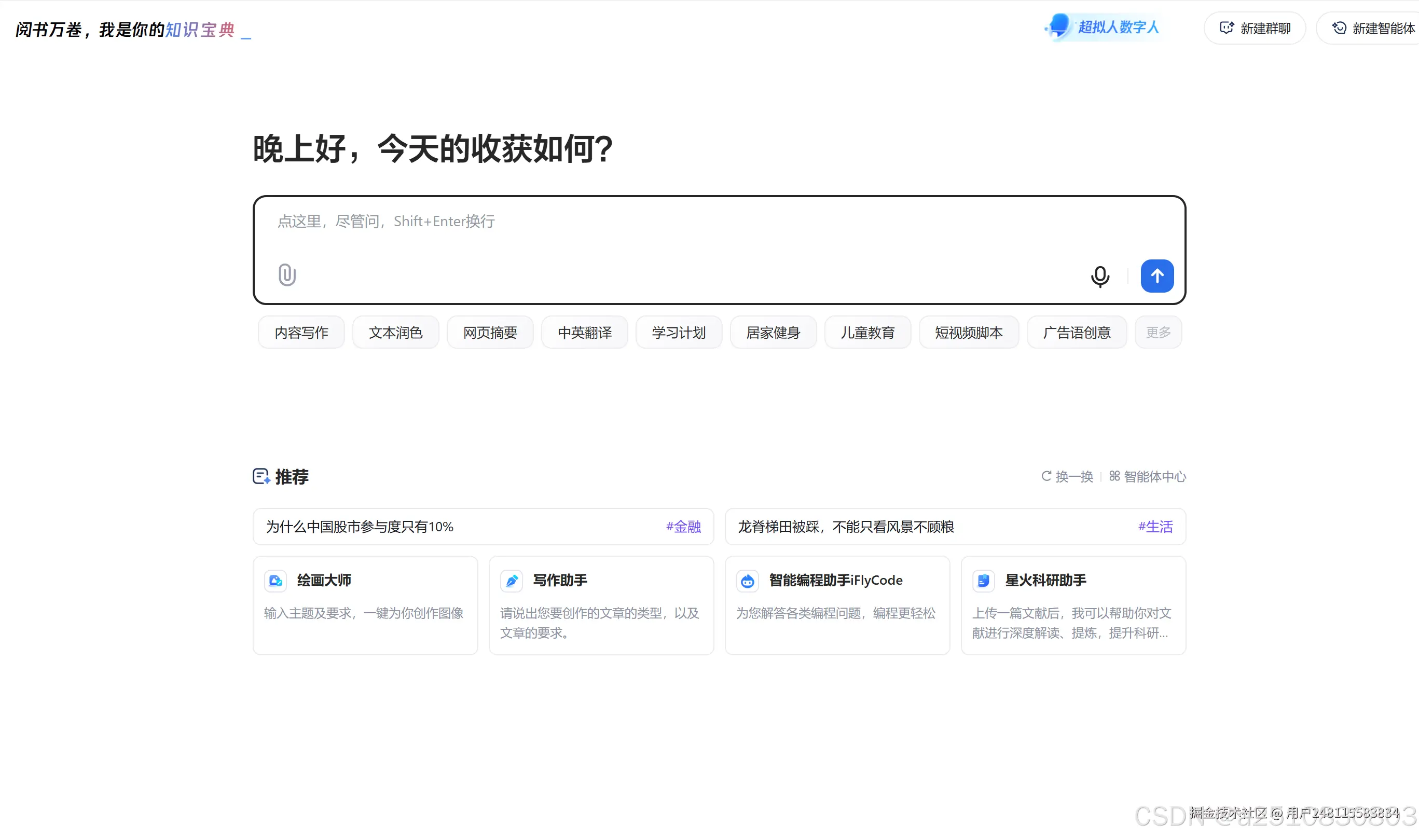The image size is (1419, 840).
Task: Open the 写作助手 writing assistant icon
Action: (x=511, y=580)
